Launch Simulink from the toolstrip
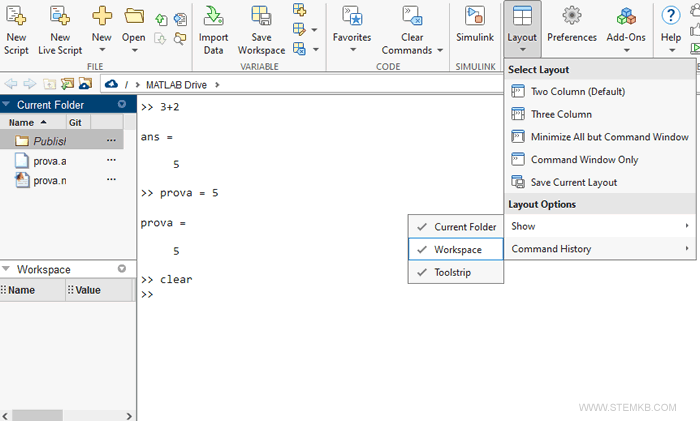The height and width of the screenshot is (421, 700). coord(475,25)
